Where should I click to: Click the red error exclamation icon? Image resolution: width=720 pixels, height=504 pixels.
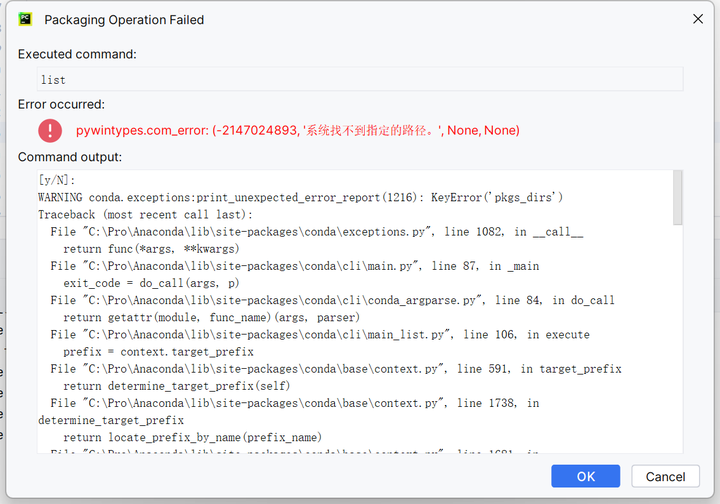pyautogui.click(x=50, y=130)
